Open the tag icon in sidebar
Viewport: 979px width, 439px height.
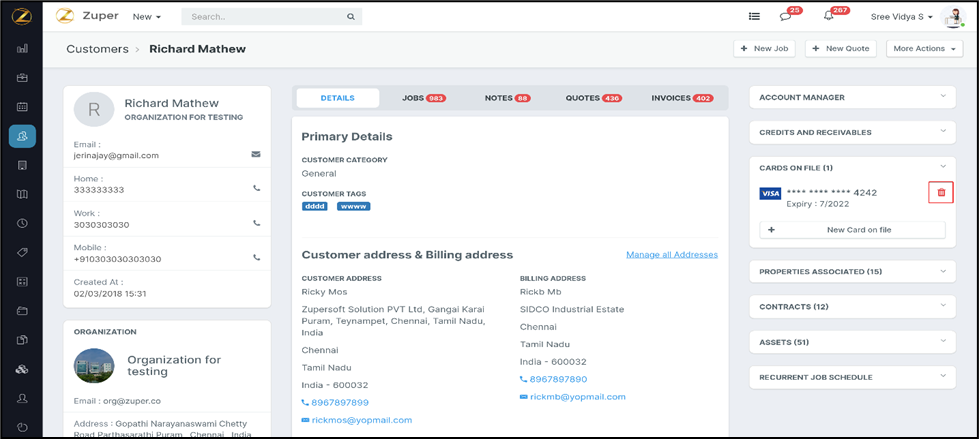[22, 253]
